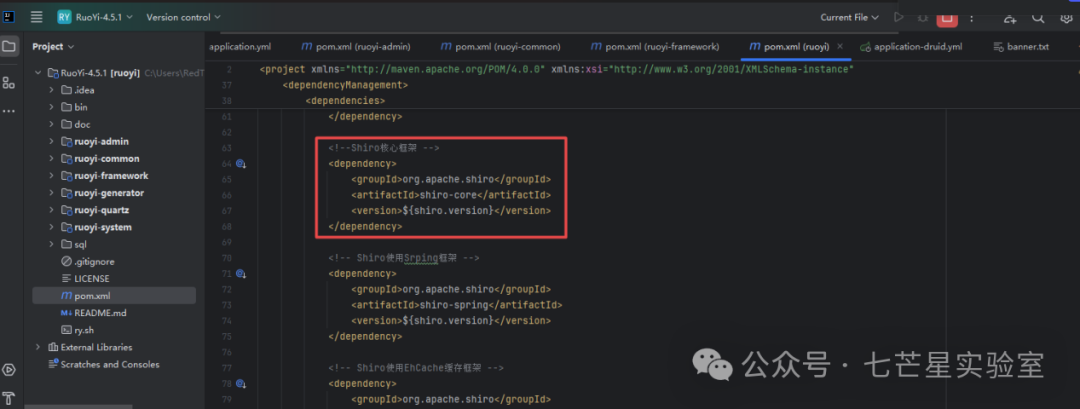This screenshot has width=1080, height=409.
Task: Run the current file
Action: [x=898, y=17]
